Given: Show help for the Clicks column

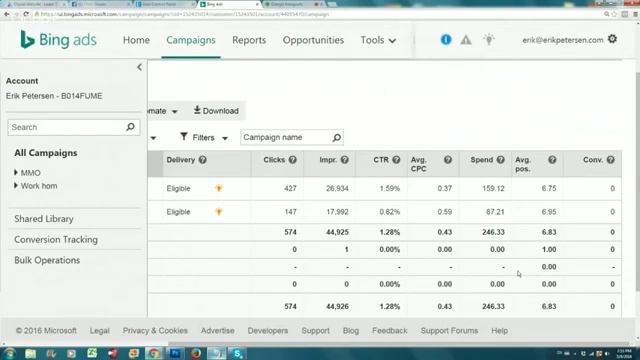Looking at the screenshot, I should pos(293,160).
